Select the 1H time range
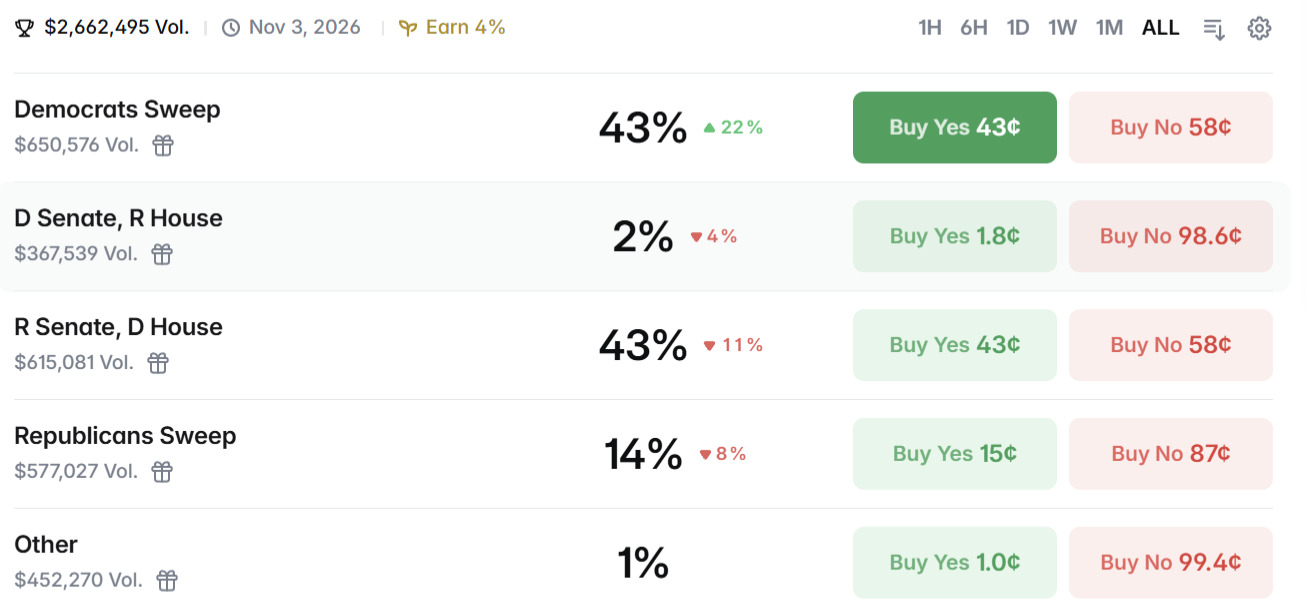 (x=930, y=28)
